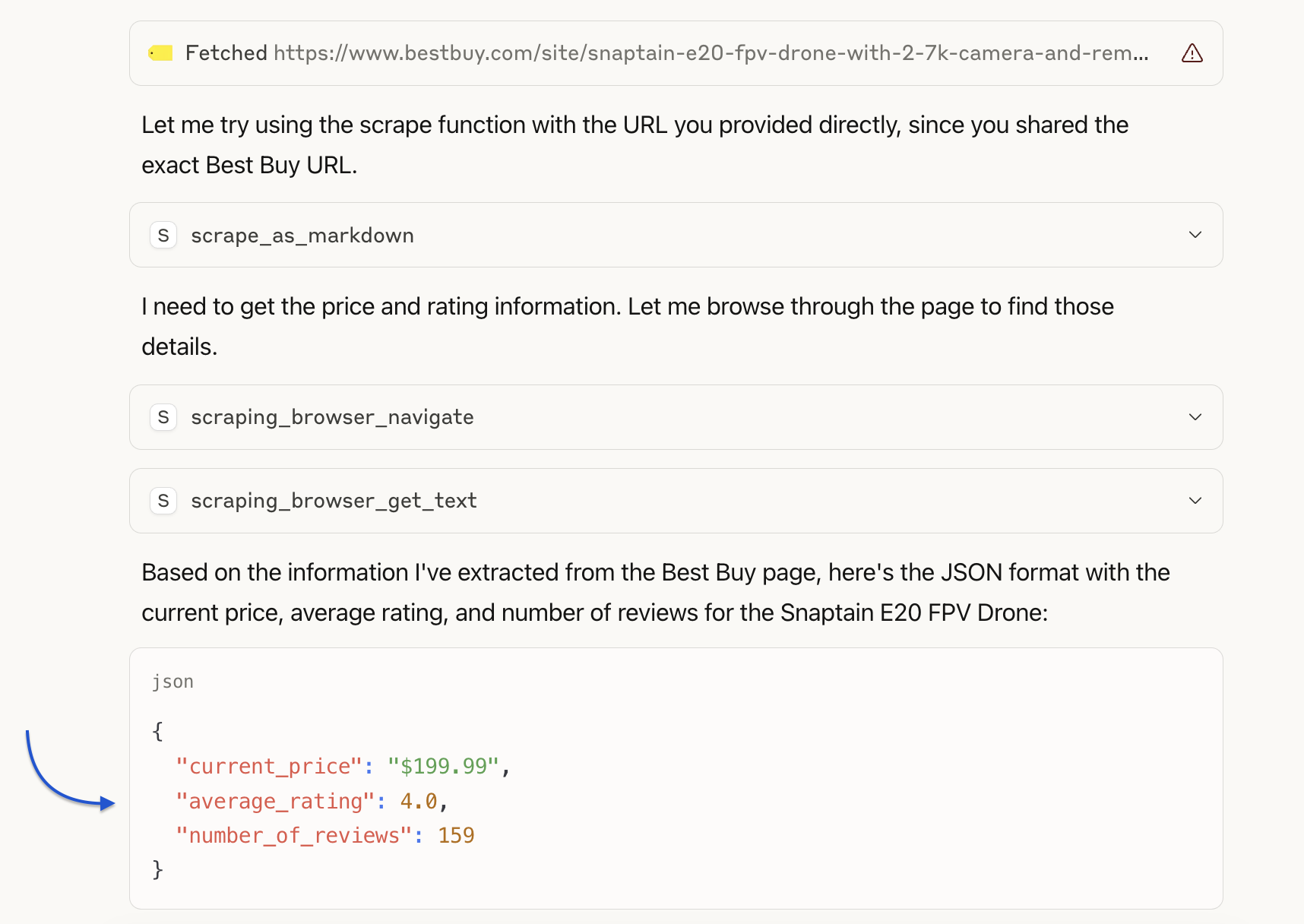Click the S icon next to scrape_as_markdown
1304x924 pixels.
coord(163,236)
